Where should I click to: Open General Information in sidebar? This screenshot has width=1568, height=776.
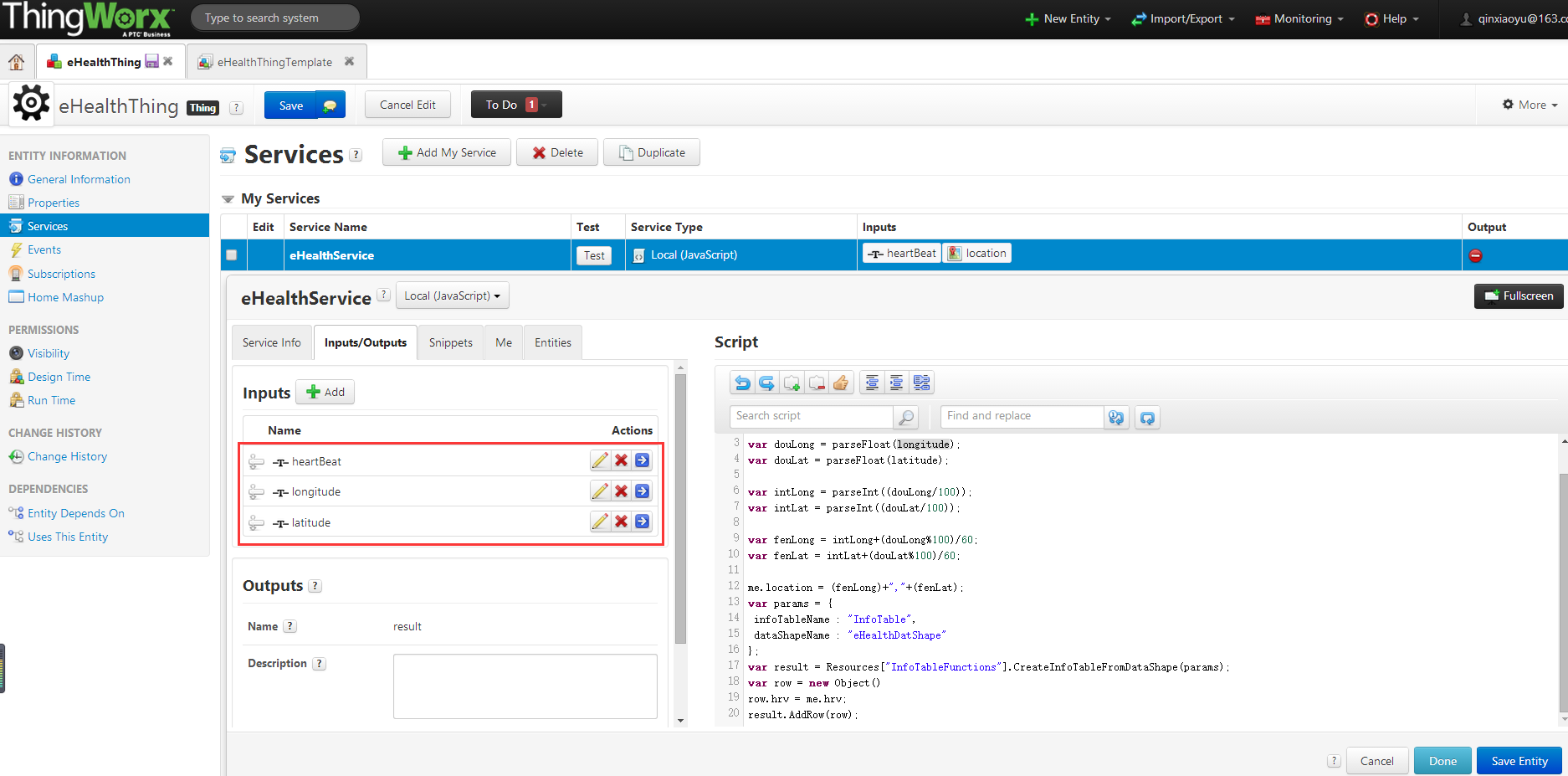79,179
